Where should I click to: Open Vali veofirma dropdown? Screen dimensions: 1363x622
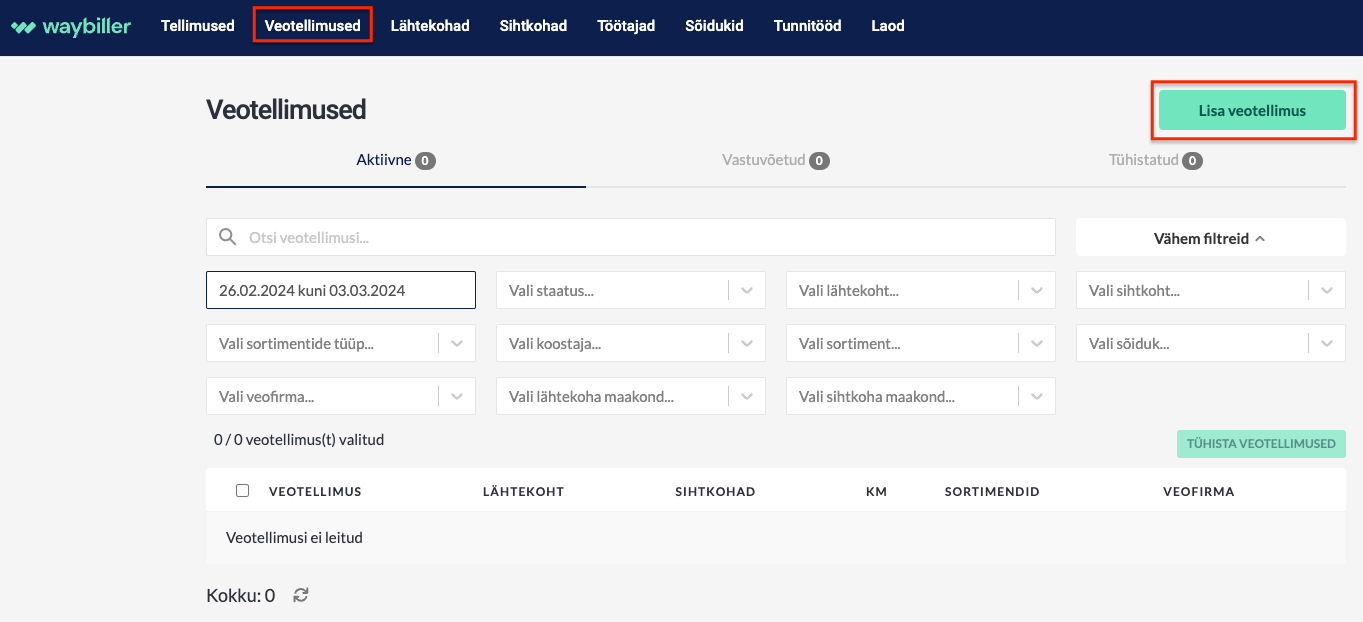pyautogui.click(x=341, y=396)
